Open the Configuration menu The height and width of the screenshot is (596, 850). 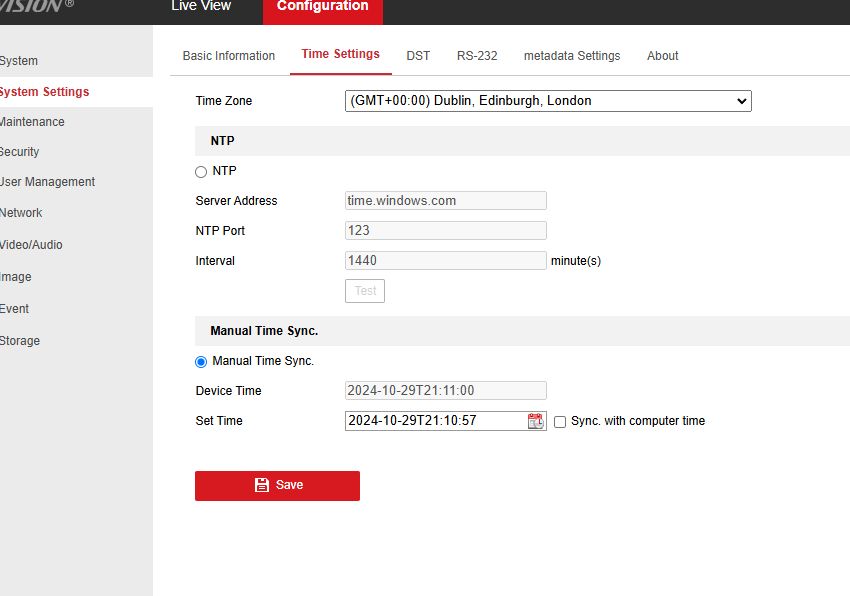click(322, 6)
